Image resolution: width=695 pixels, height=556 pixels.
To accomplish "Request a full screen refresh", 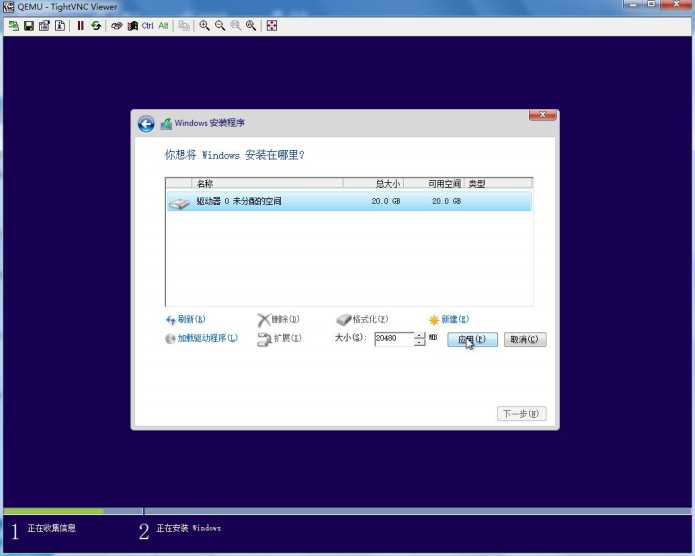I will coord(96,26).
